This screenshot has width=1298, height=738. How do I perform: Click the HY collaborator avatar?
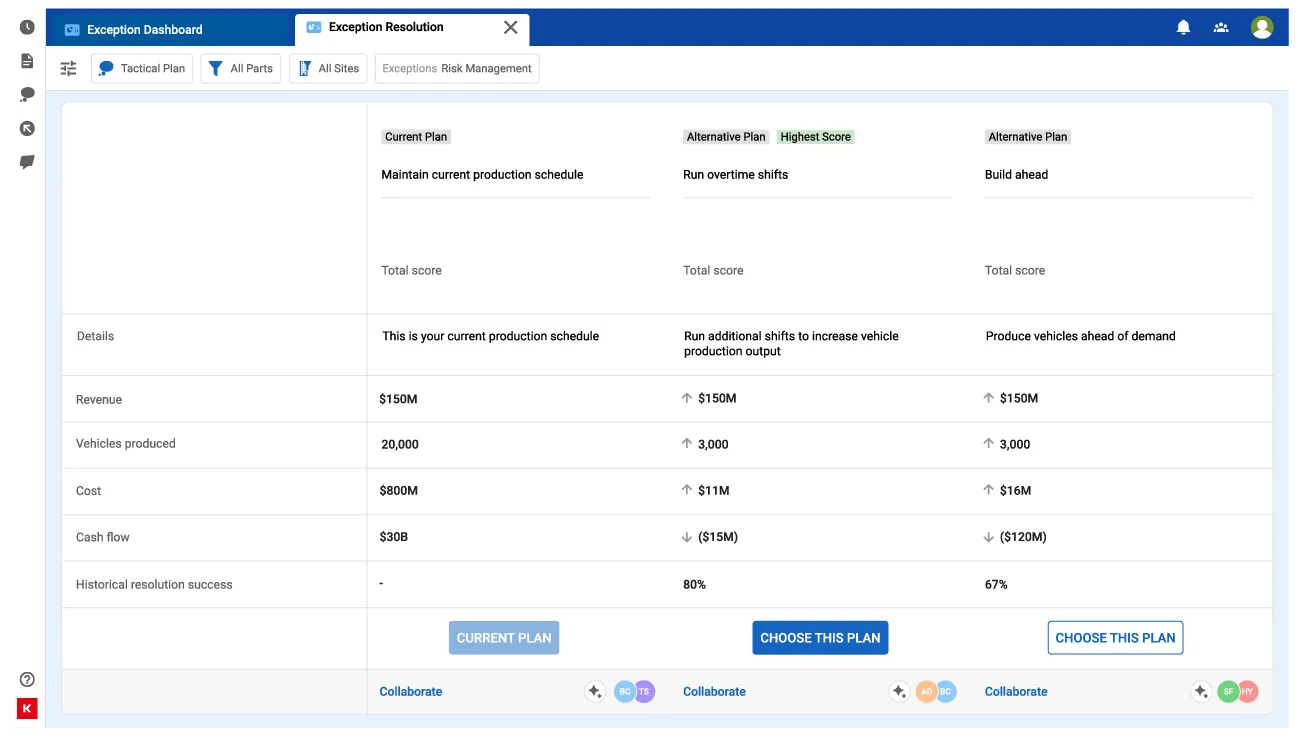(x=1248, y=691)
